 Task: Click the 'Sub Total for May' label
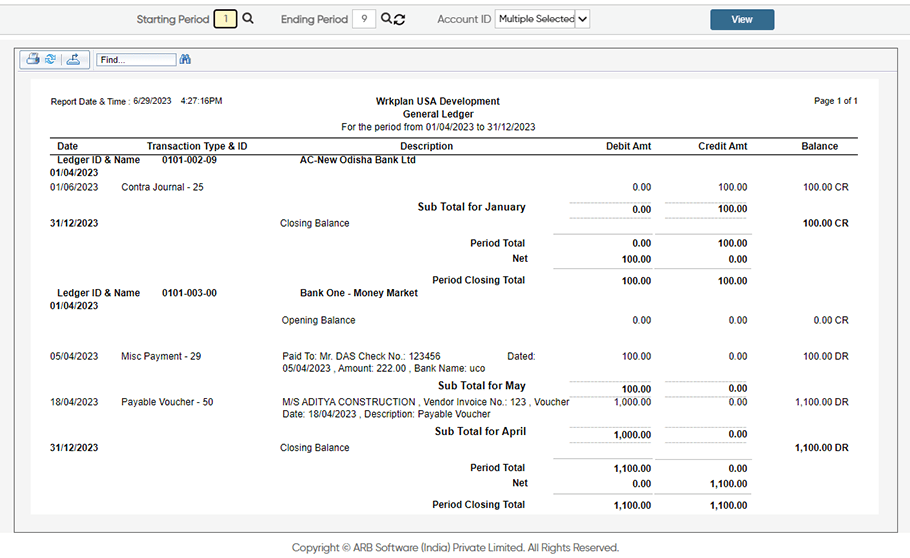482,386
